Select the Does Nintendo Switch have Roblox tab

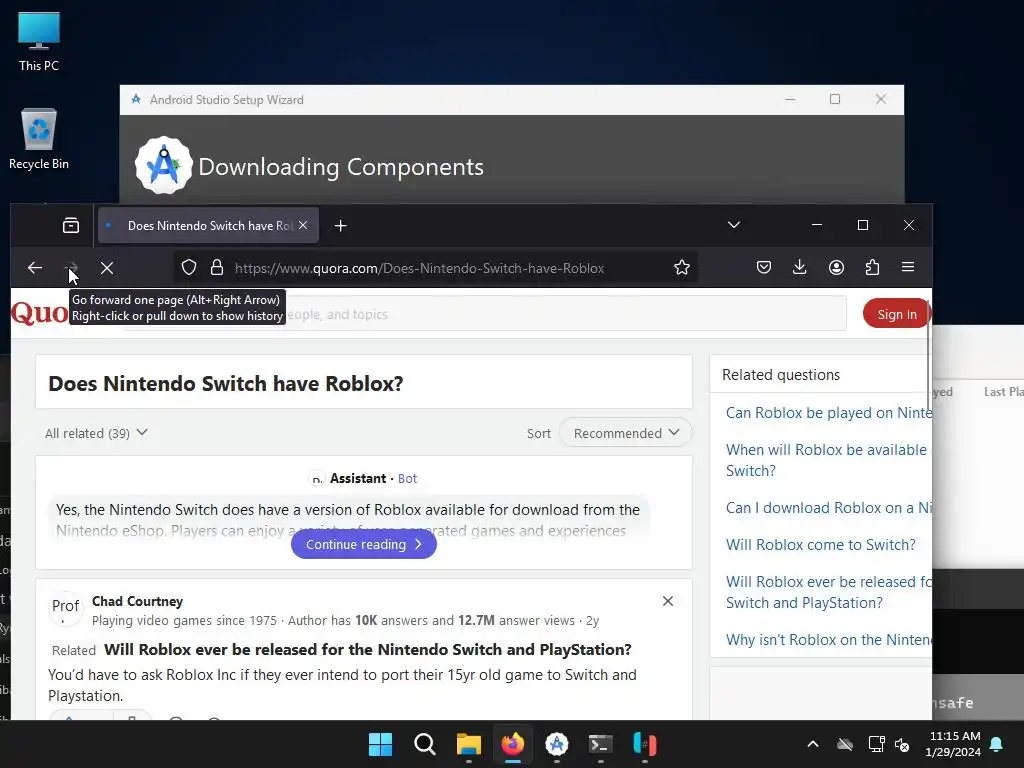coord(208,225)
